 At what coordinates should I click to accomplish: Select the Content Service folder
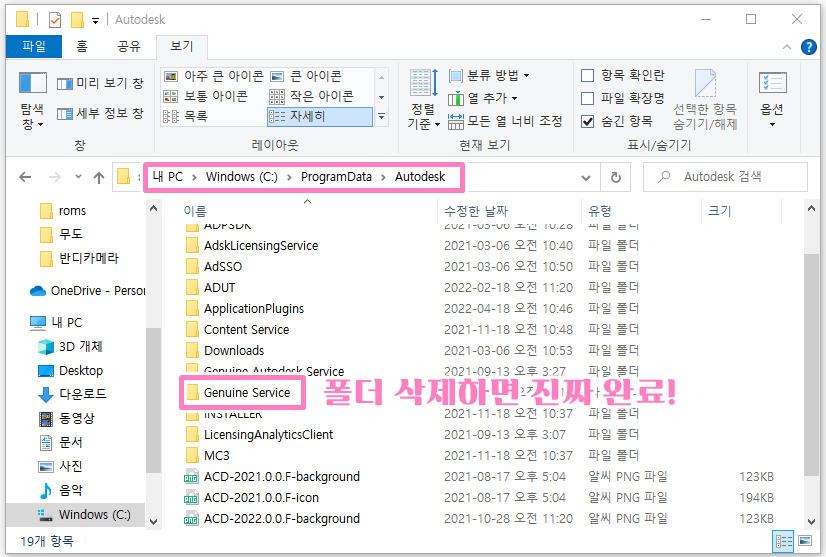pyautogui.click(x=238, y=330)
